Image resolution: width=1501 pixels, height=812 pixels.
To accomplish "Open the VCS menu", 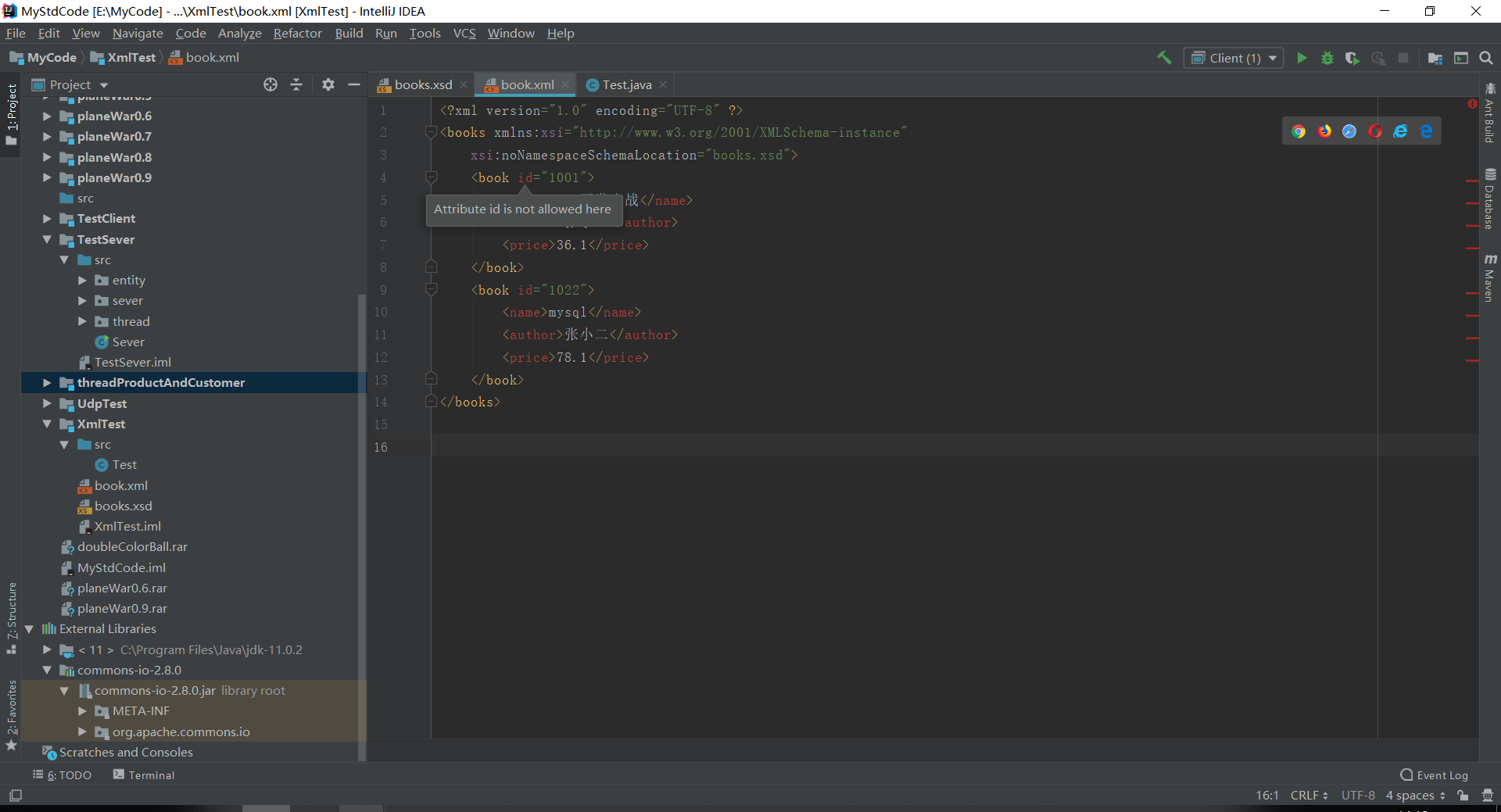I will tap(464, 33).
